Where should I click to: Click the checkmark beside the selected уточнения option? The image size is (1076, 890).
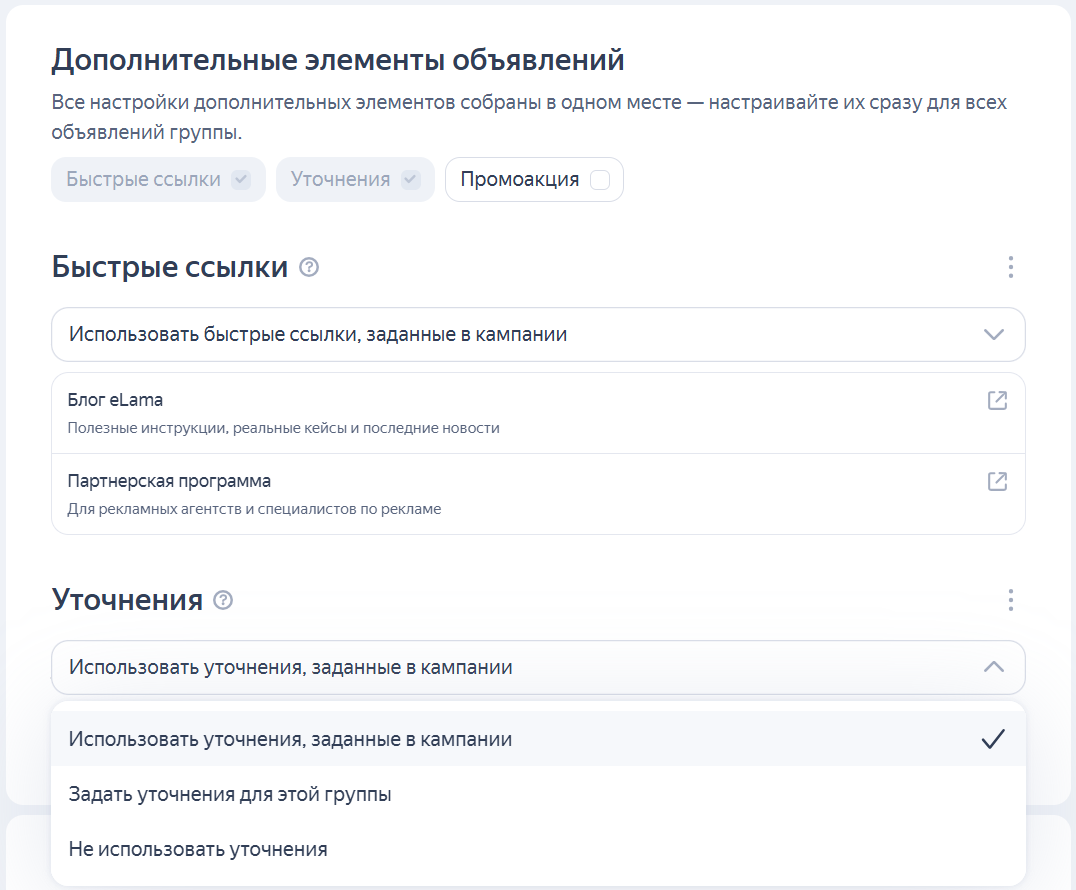994,739
